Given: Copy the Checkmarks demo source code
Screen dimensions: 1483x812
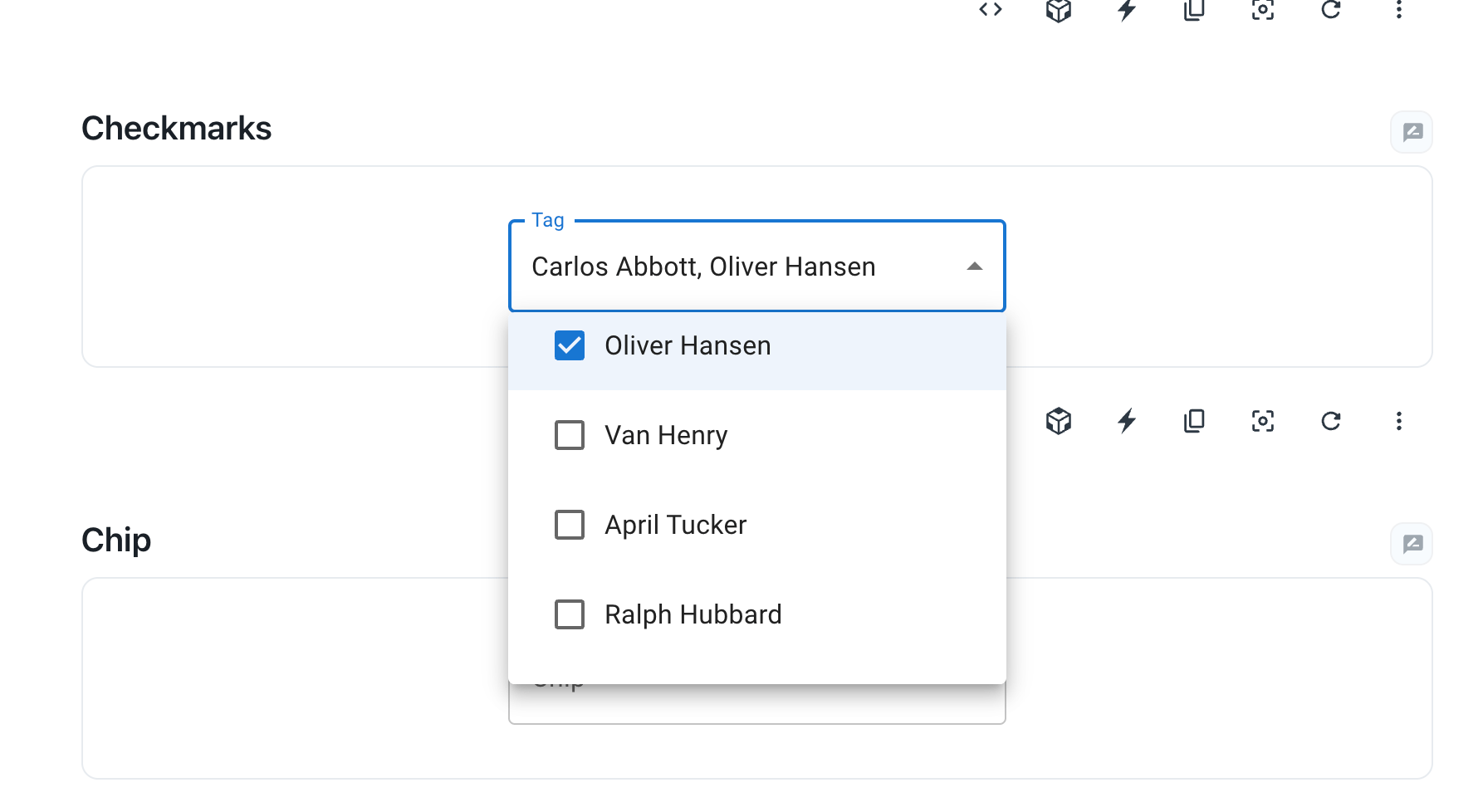Looking at the screenshot, I should coord(1194,11).
